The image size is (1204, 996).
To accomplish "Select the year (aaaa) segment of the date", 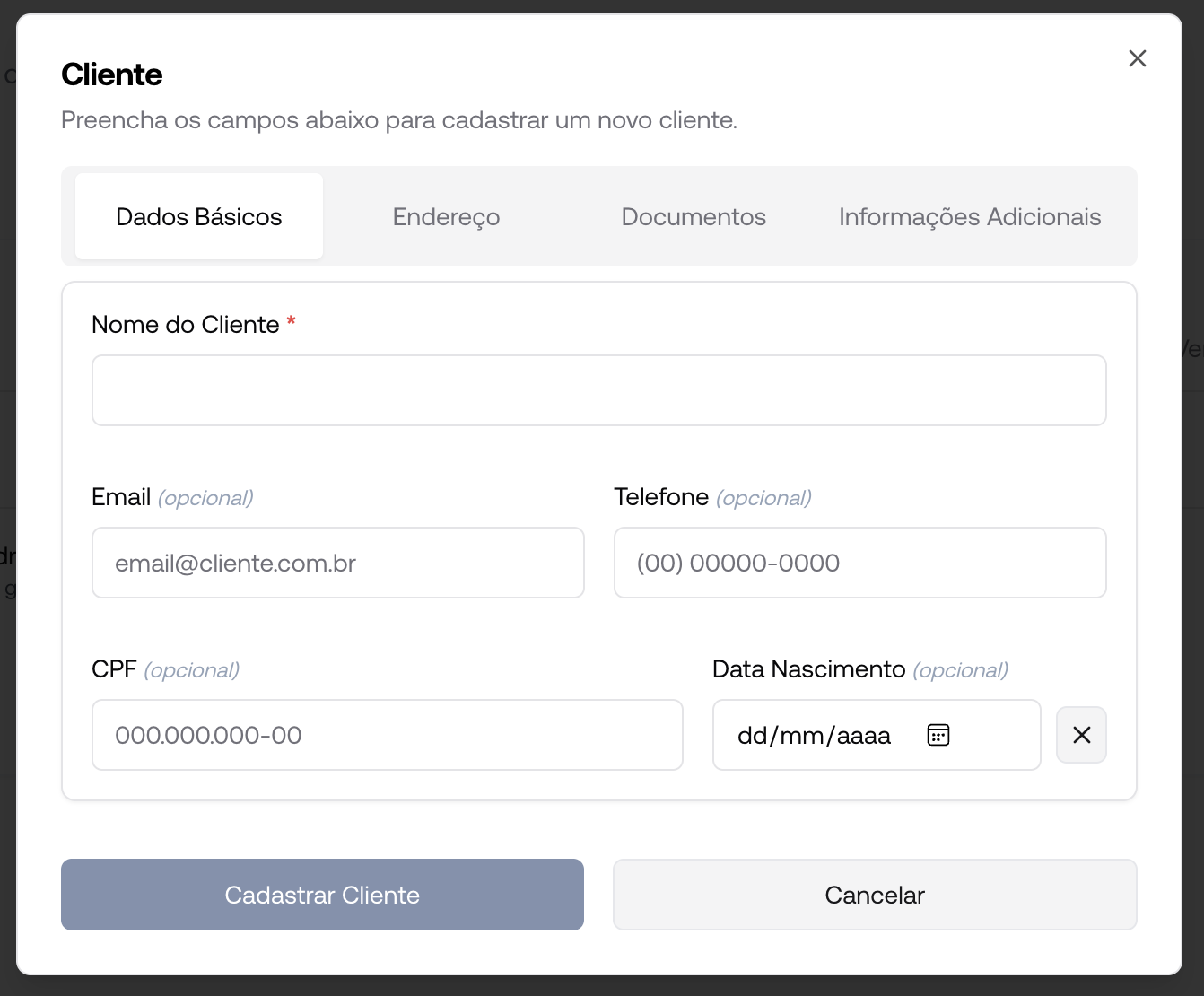I will pos(864,736).
